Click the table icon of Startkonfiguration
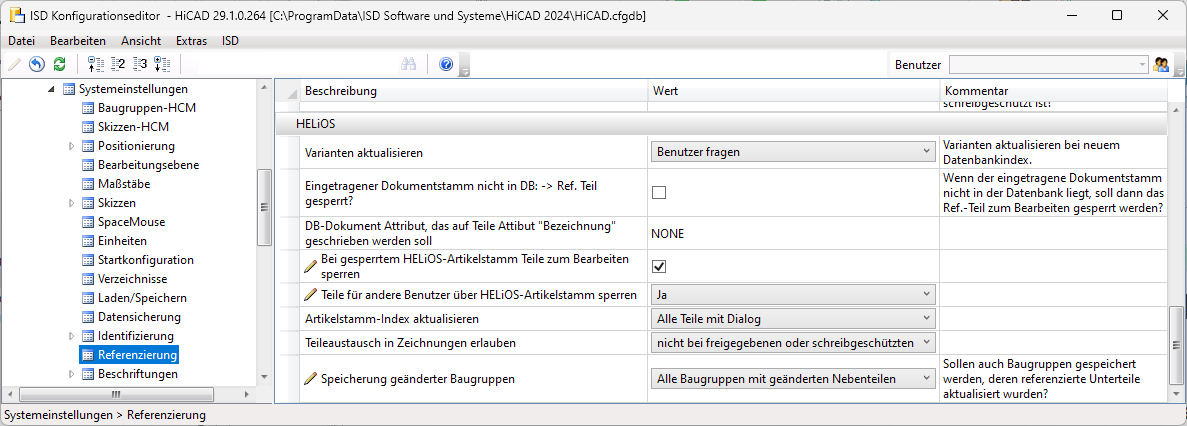This screenshot has height=426, width=1187. point(87,260)
